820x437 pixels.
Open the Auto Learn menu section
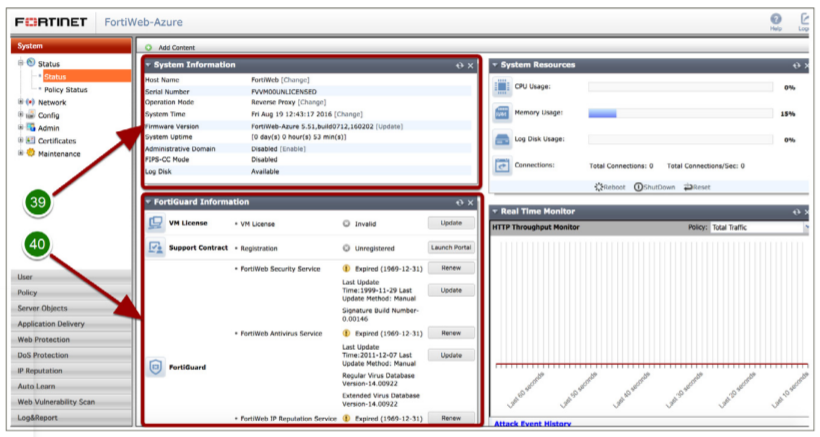[x=71, y=386]
